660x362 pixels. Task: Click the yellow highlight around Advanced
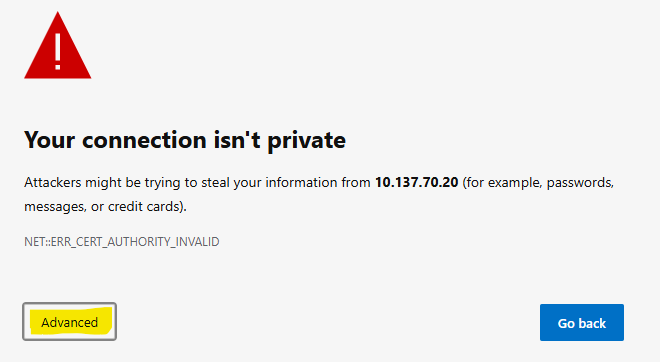[71, 321]
